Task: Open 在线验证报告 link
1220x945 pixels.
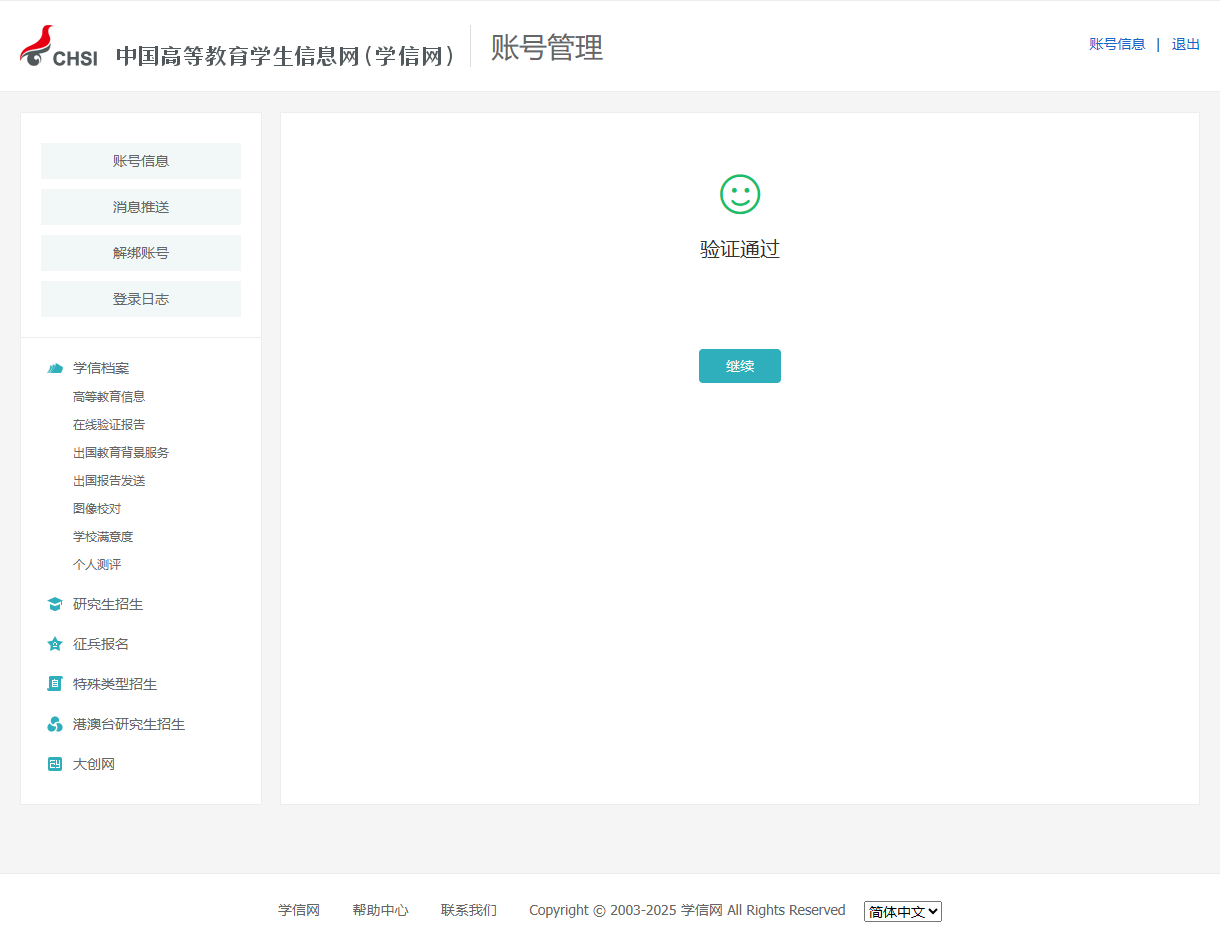Action: (x=109, y=425)
